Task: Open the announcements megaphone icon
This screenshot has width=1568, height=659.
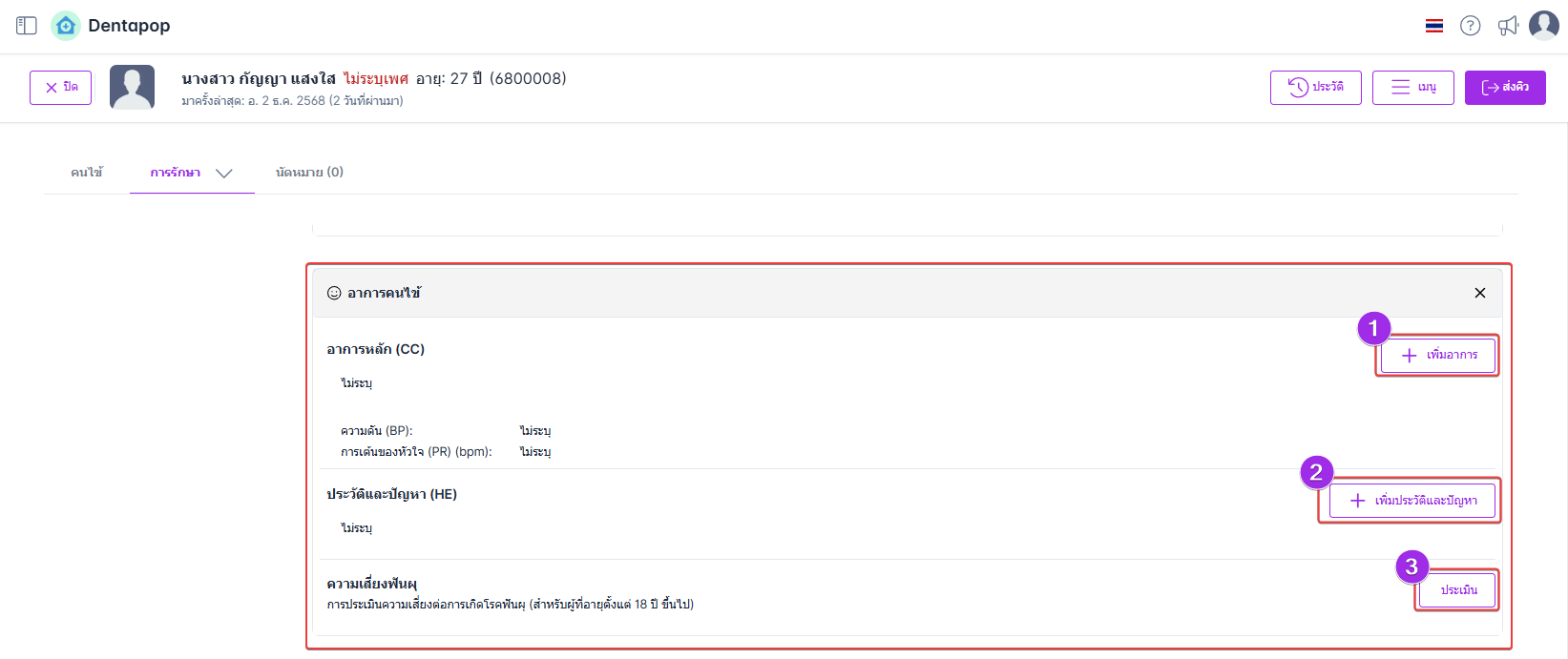Action: (x=1508, y=26)
